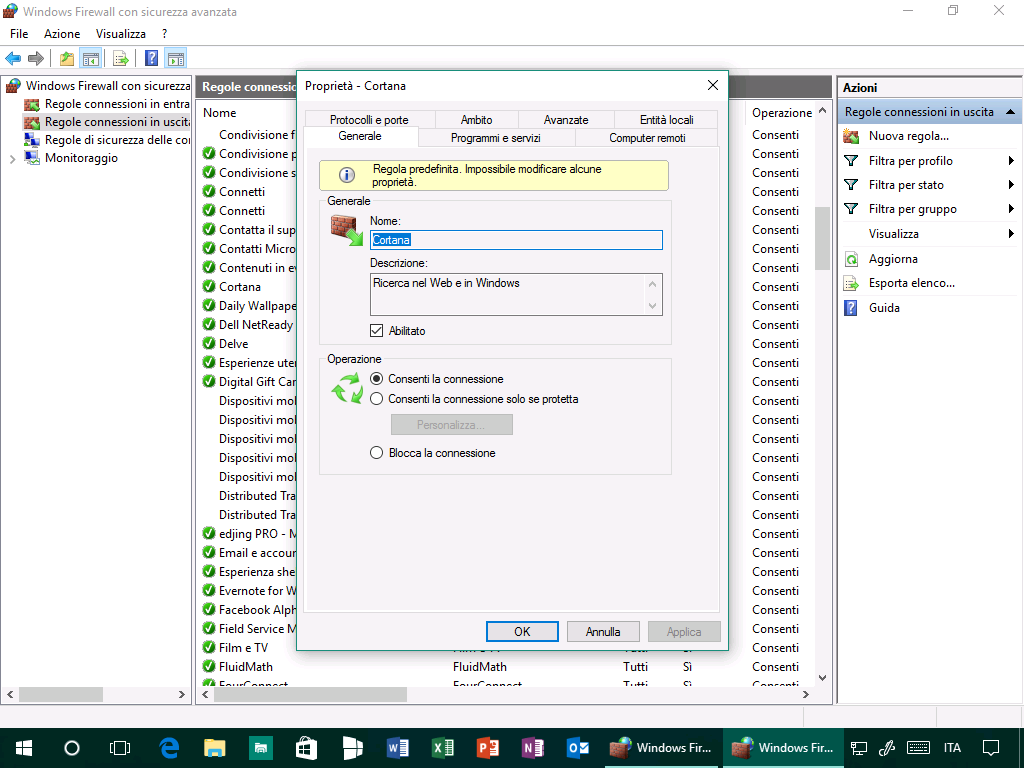Screen dimensions: 1024x768
Task: Click the rules list vertical scrollbar thumb
Action: tap(822, 238)
